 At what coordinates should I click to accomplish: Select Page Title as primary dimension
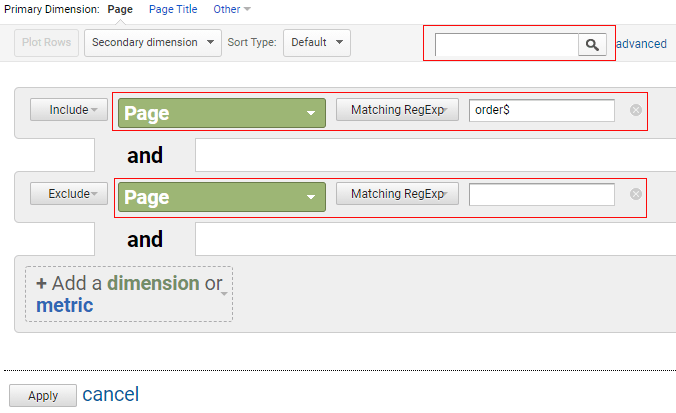coord(173,9)
